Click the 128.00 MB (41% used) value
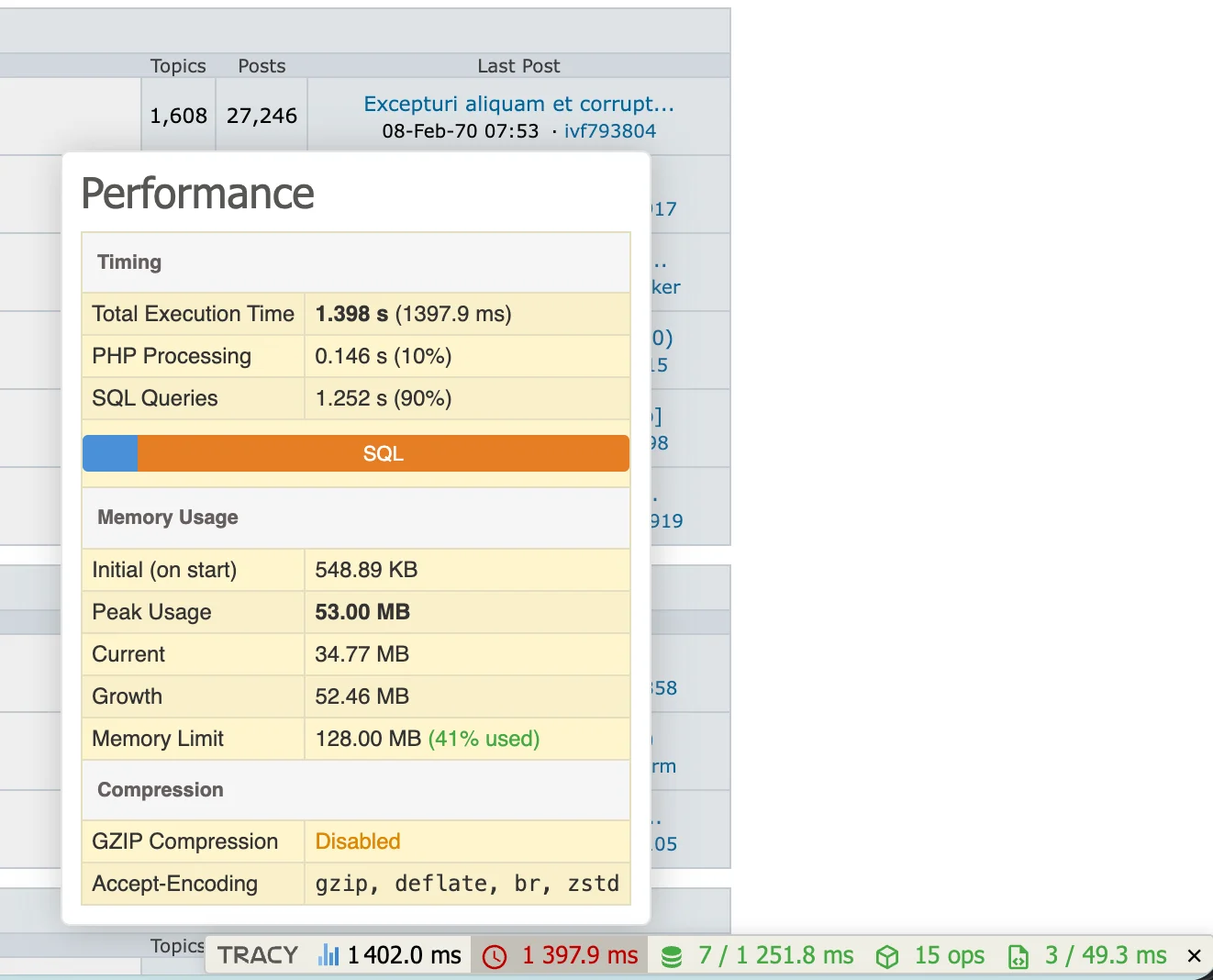 pos(428,739)
